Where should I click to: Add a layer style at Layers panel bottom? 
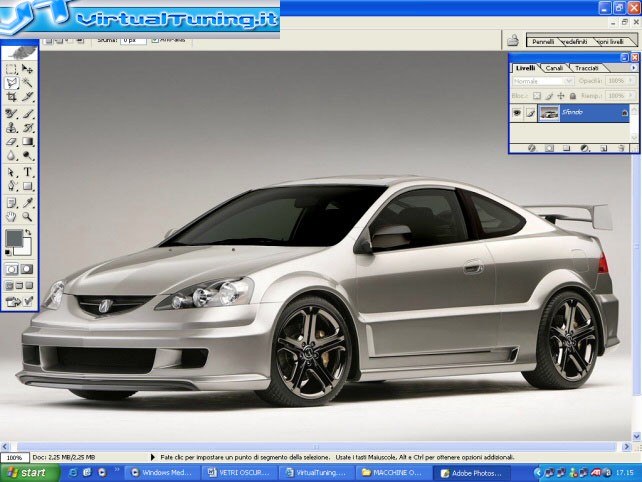pyautogui.click(x=531, y=148)
